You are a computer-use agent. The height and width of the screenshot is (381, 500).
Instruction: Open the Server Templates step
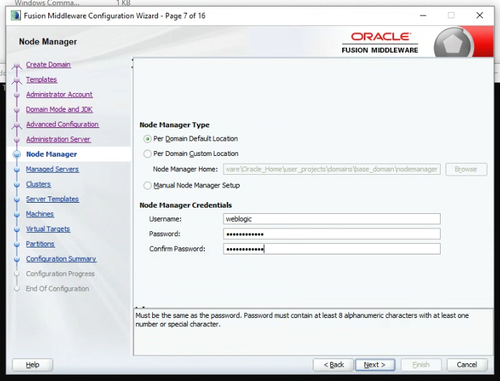52,199
